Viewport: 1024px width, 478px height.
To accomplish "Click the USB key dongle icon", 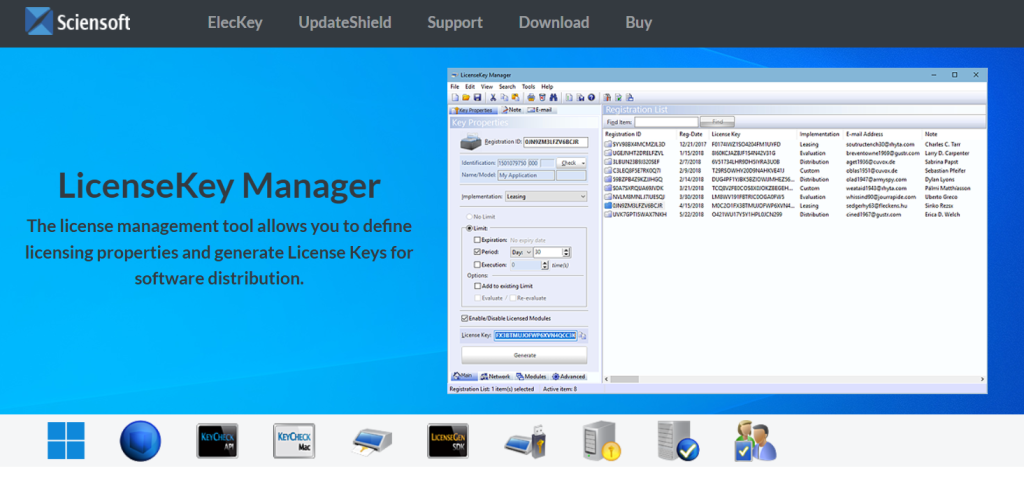I will click(524, 442).
